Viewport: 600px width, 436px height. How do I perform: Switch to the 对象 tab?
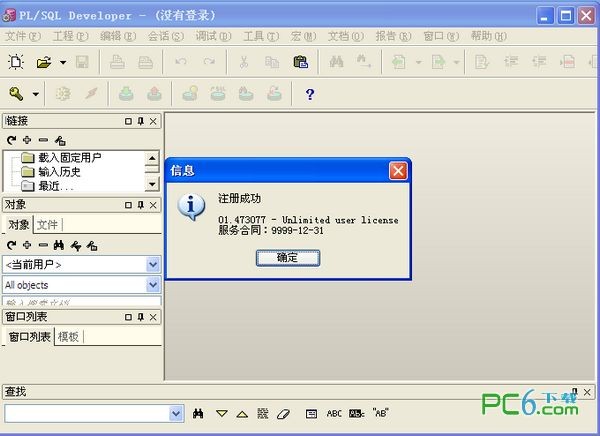(x=18, y=225)
